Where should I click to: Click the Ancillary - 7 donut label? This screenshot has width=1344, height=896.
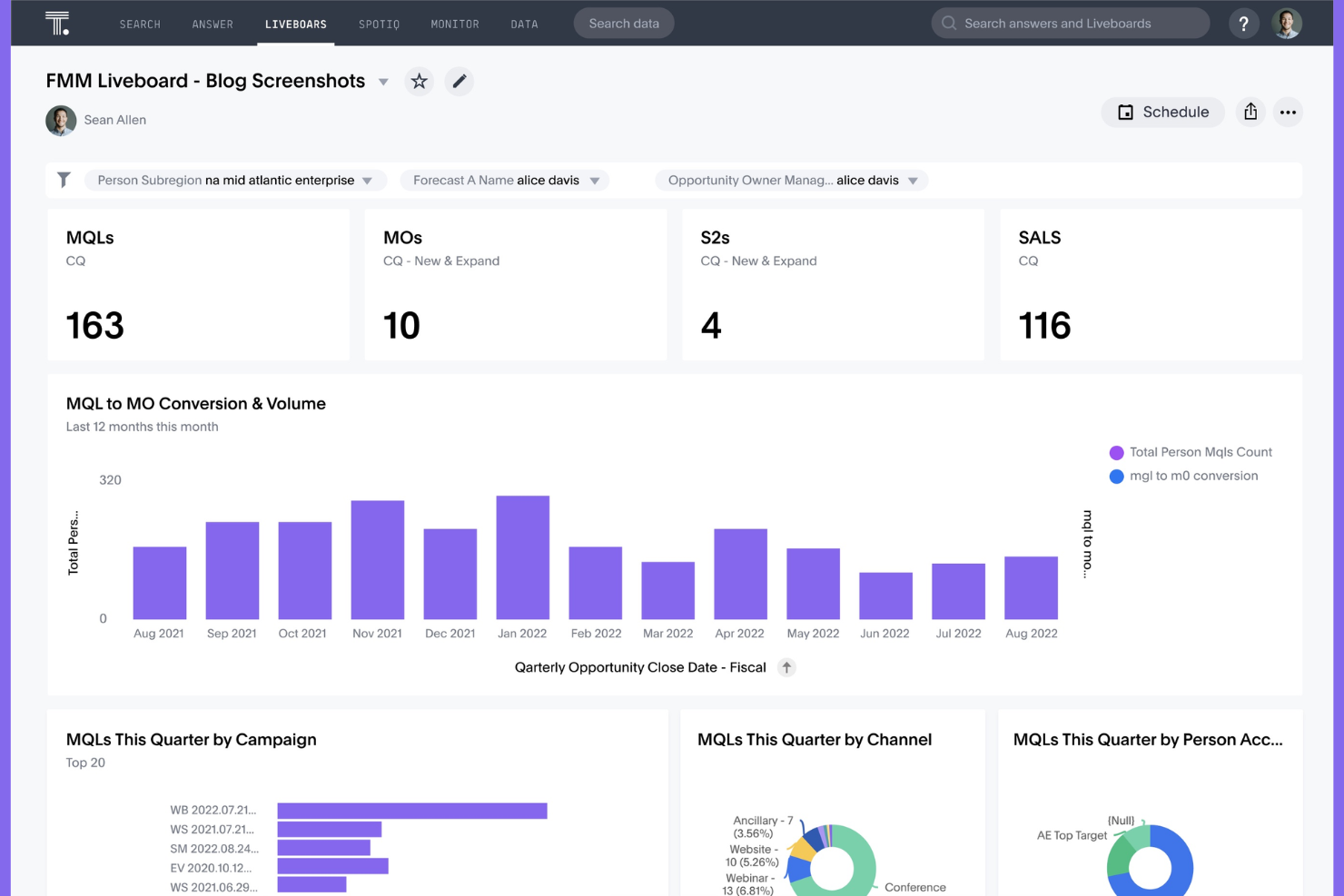click(x=763, y=826)
